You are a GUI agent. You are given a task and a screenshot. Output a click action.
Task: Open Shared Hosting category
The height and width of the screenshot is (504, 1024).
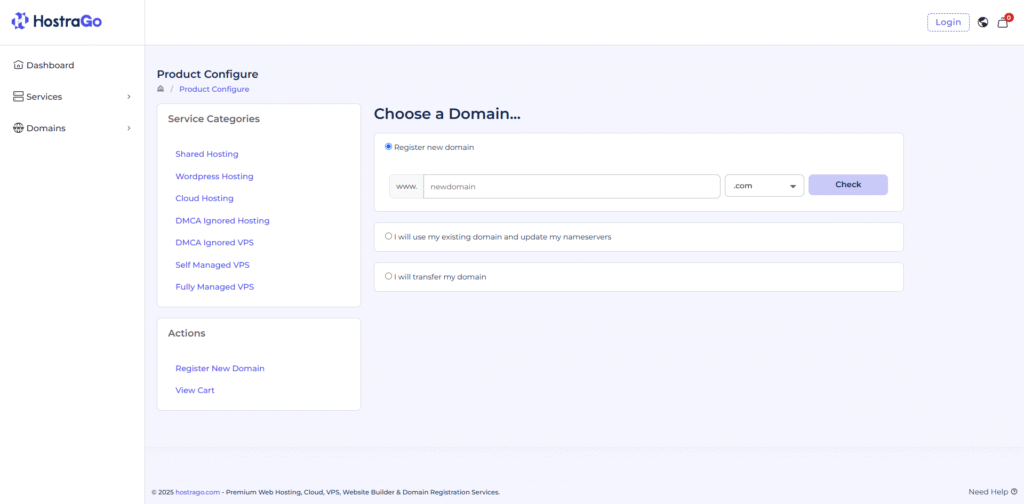[207, 154]
